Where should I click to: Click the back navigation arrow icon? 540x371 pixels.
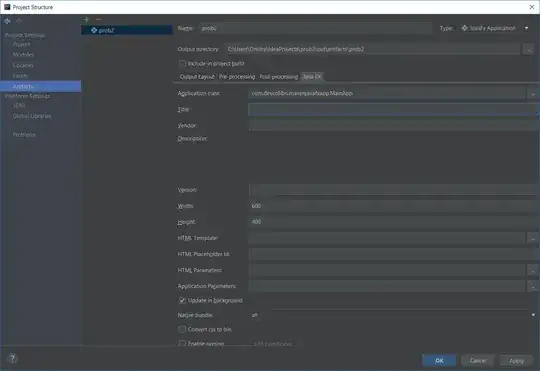[x=7, y=21]
